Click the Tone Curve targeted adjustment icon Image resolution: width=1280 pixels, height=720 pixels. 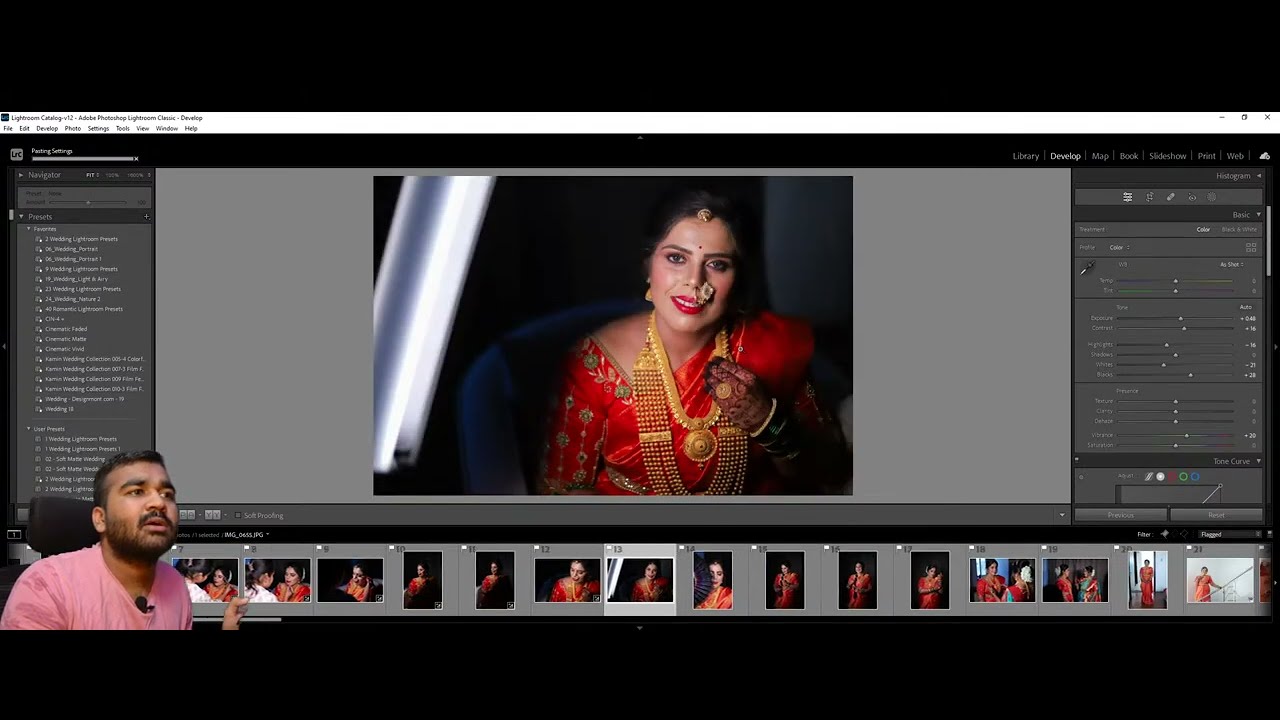(x=1081, y=476)
